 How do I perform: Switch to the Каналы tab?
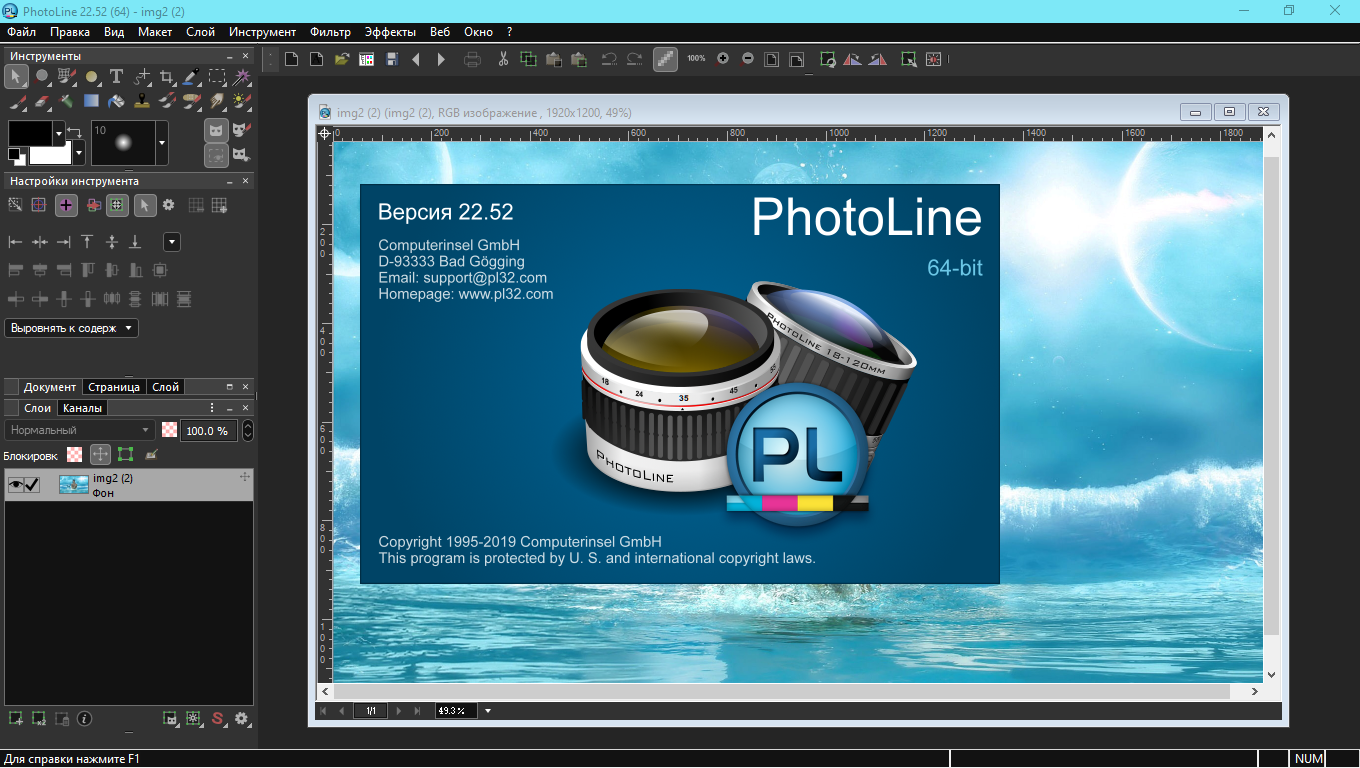point(81,408)
